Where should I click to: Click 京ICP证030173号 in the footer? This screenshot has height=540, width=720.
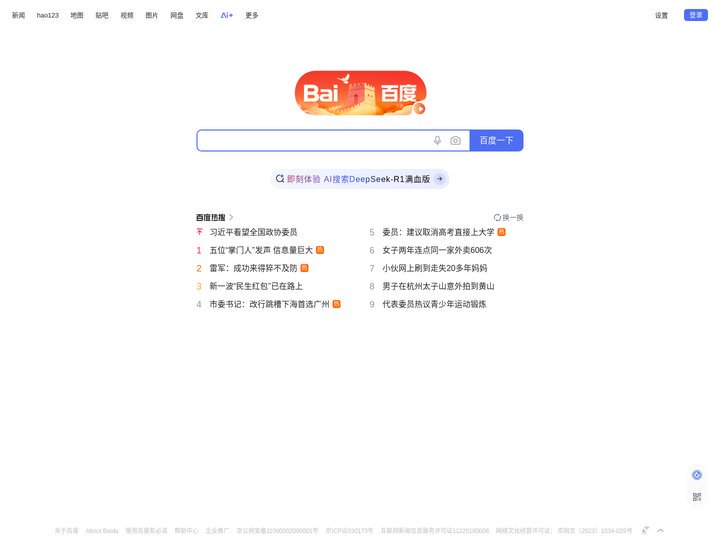(x=349, y=530)
